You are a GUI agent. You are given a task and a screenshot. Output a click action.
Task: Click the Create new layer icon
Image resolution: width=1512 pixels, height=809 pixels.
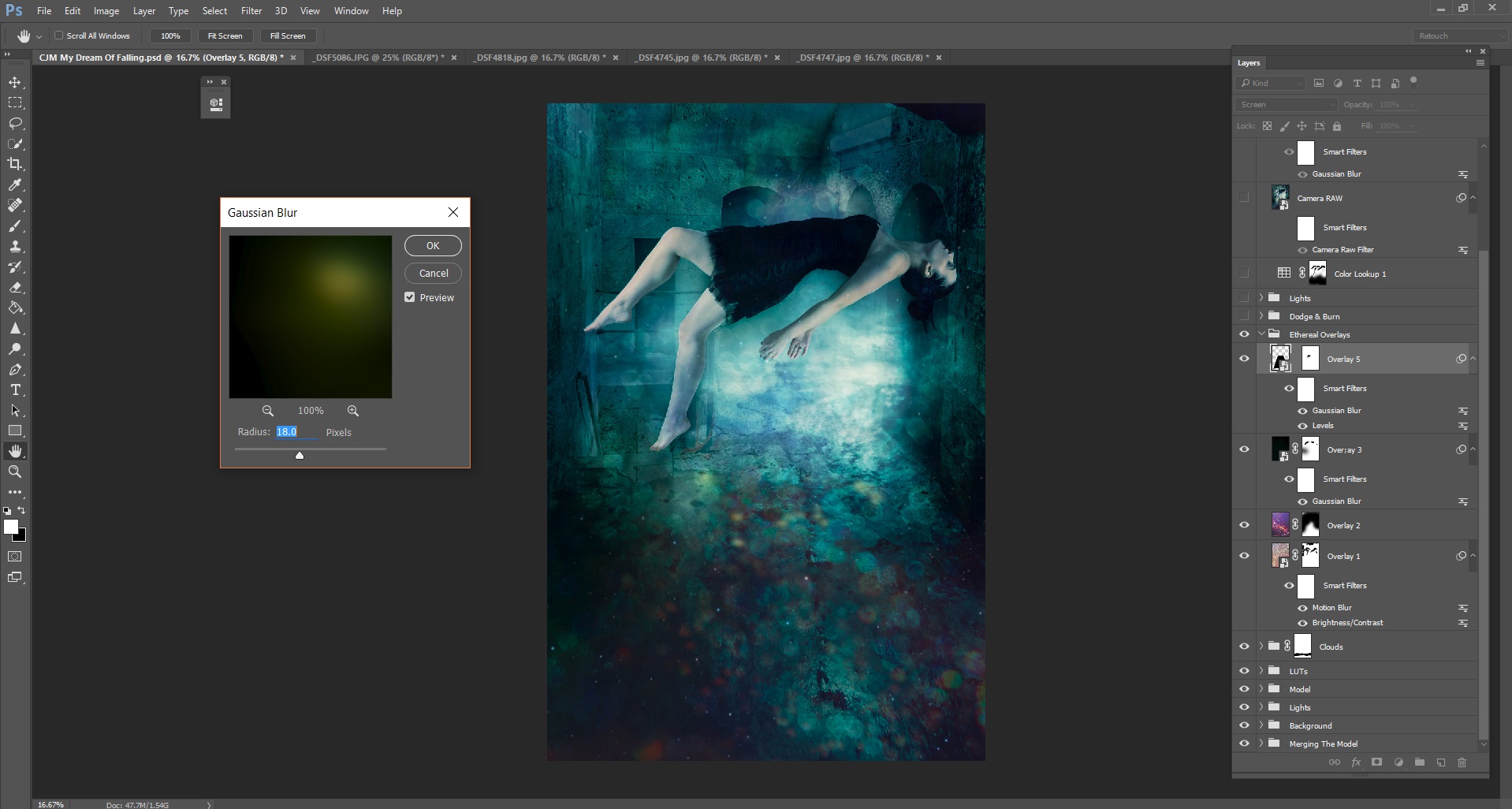(1440, 762)
